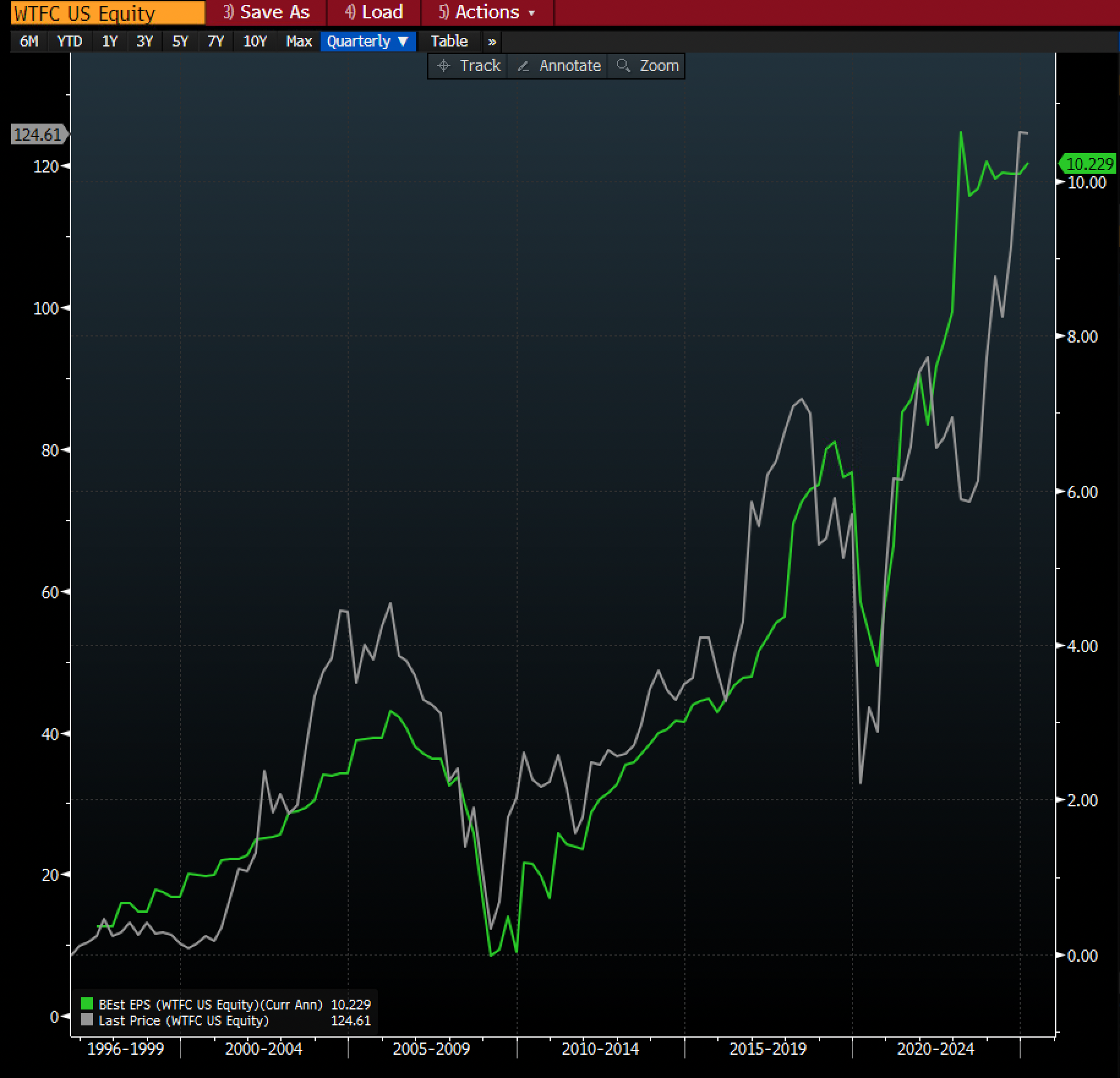The image size is (1120, 1078).
Task: Click the 2.00 tick on right axis
Action: (x=1082, y=800)
